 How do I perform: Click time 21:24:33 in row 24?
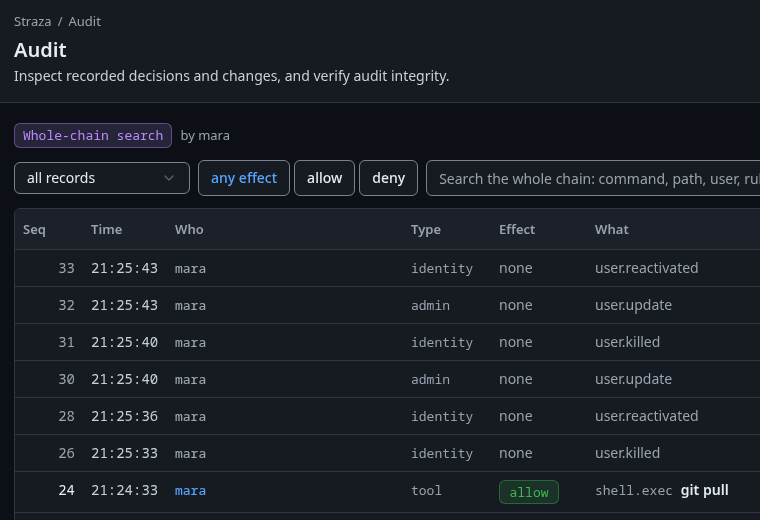124,490
